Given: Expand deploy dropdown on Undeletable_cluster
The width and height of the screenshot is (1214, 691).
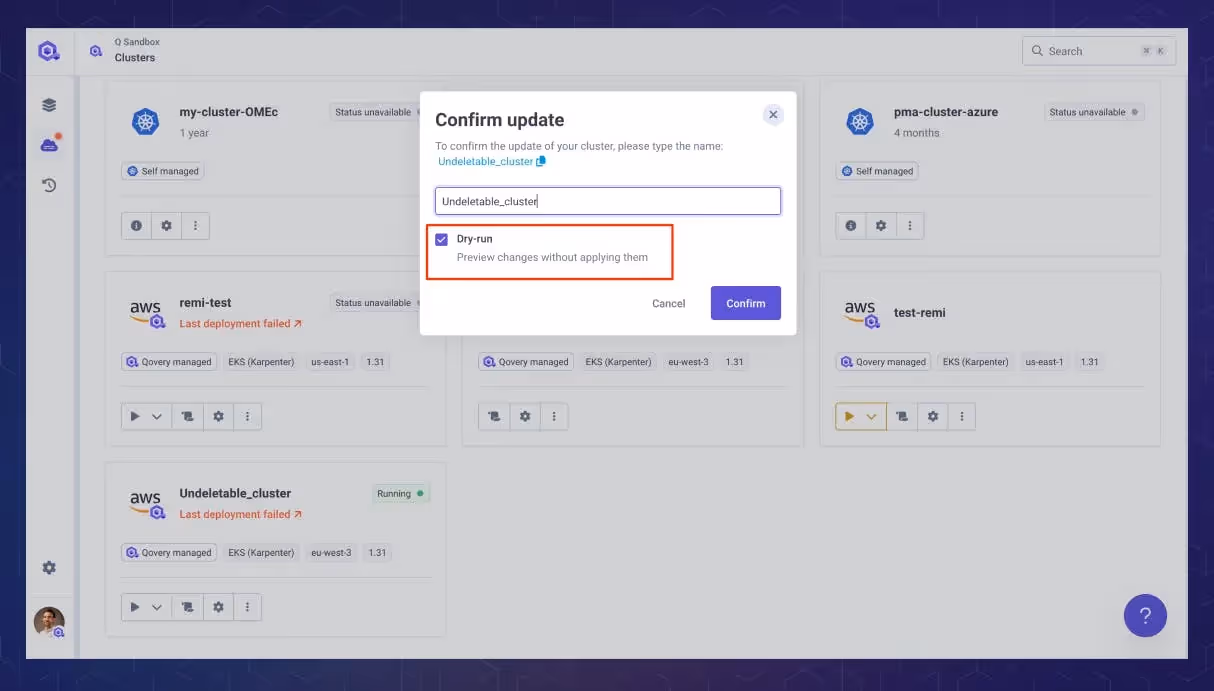Looking at the screenshot, I should pyautogui.click(x=157, y=607).
